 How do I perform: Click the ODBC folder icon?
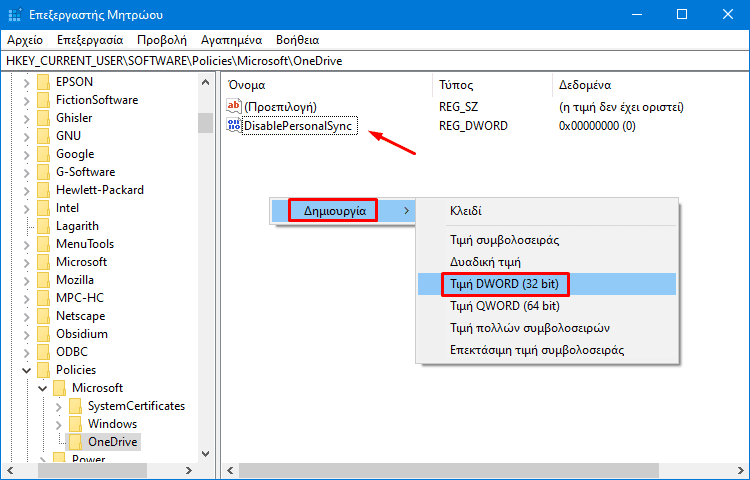point(44,352)
